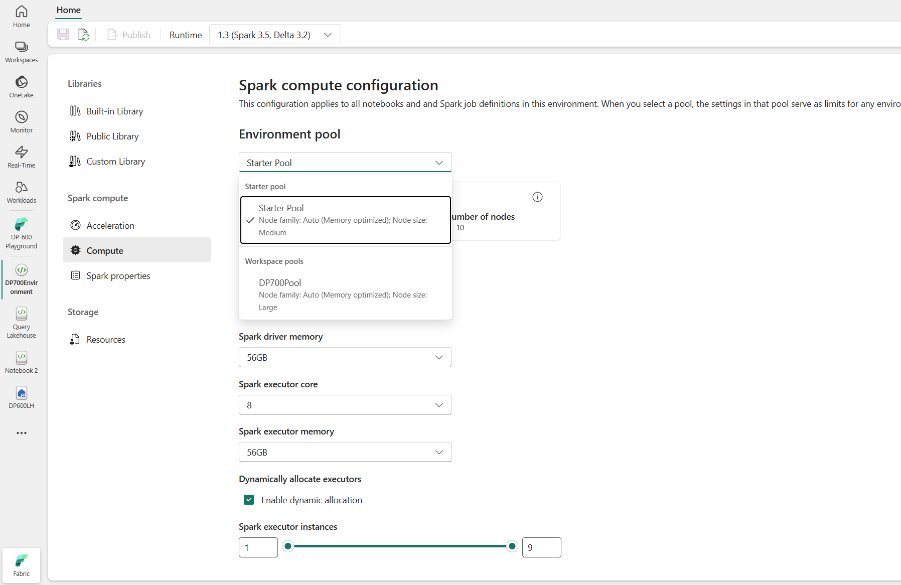Click the Save icon in toolbar

pos(63,34)
